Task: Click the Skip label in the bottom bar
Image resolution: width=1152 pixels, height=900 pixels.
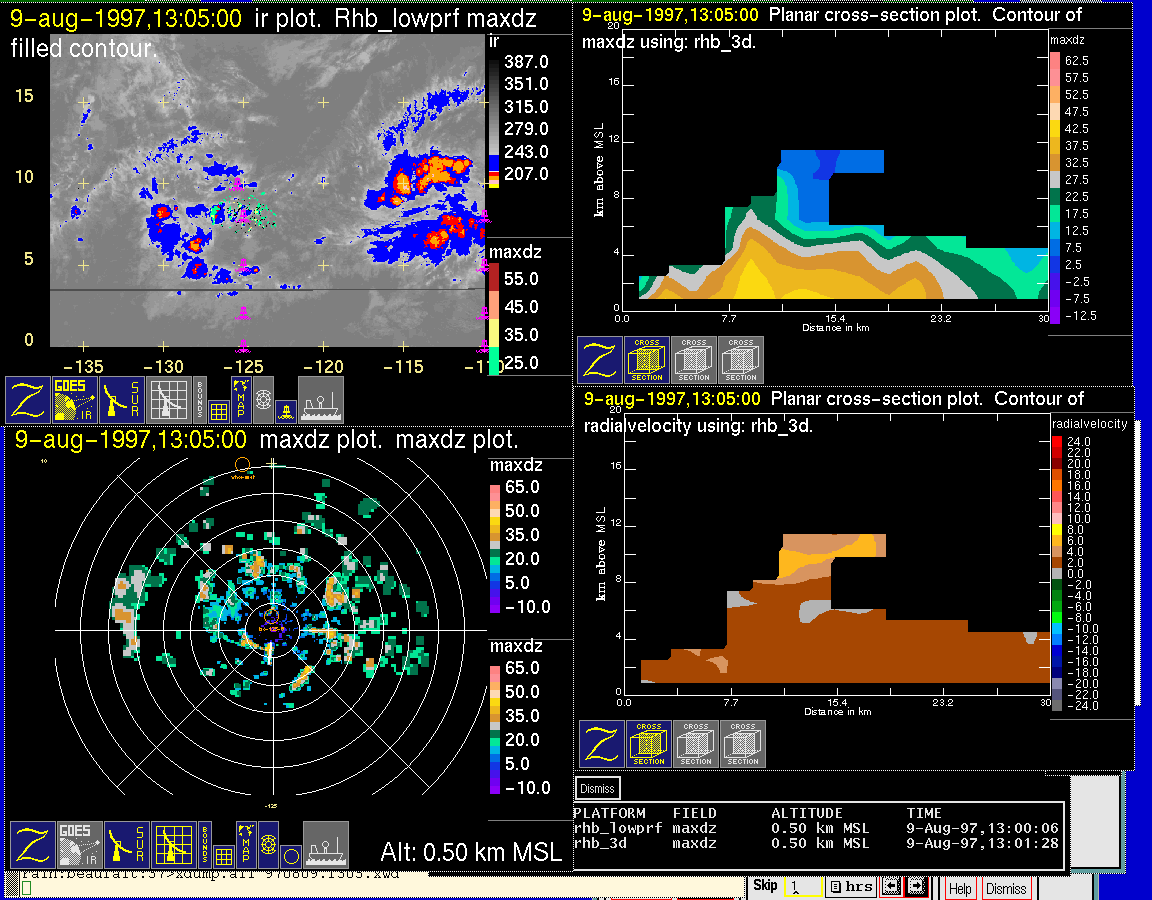Action: point(765,886)
